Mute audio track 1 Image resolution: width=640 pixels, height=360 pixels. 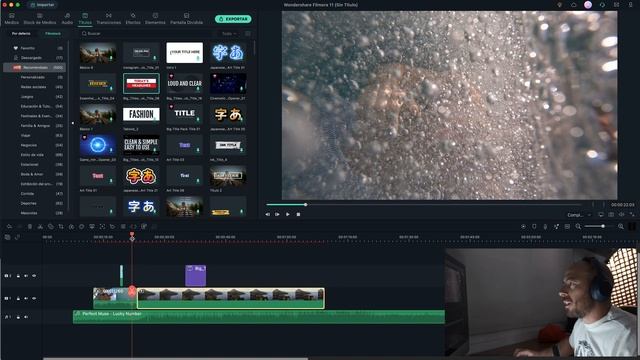pos(26,317)
